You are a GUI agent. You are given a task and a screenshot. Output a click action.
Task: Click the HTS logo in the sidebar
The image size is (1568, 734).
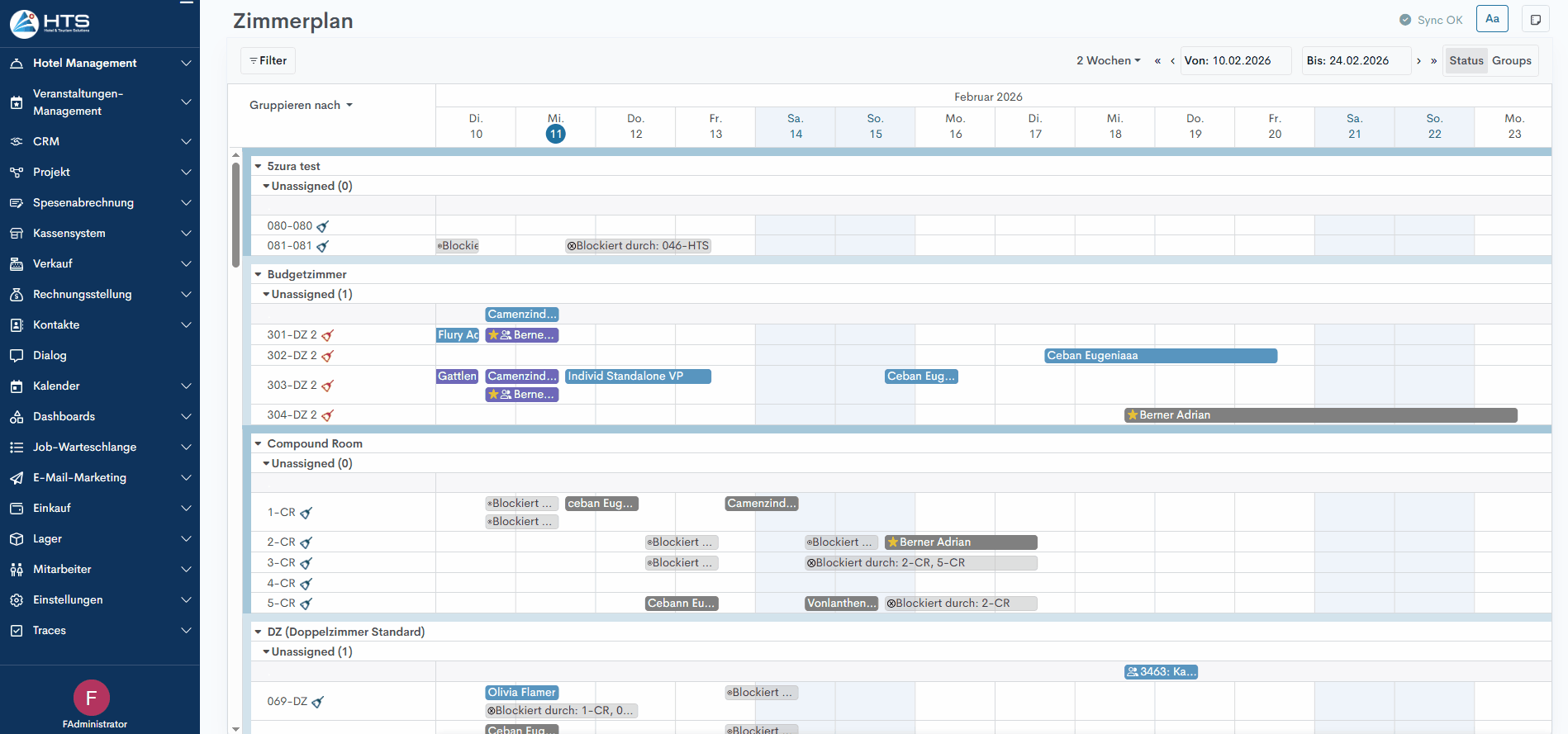pos(50,23)
